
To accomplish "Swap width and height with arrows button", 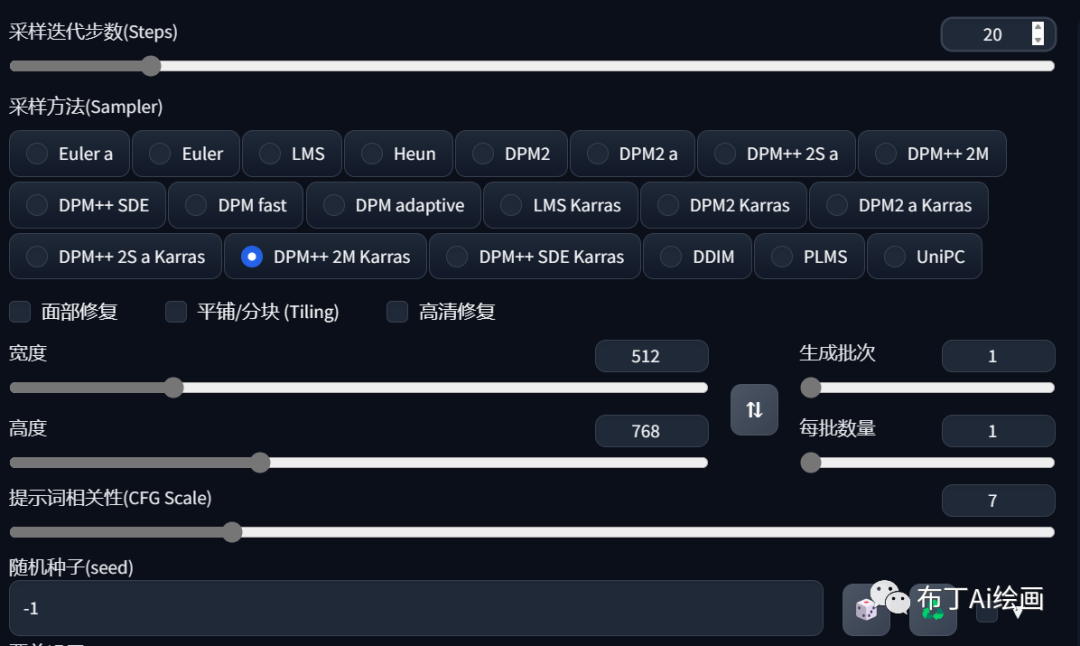I will point(754,410).
